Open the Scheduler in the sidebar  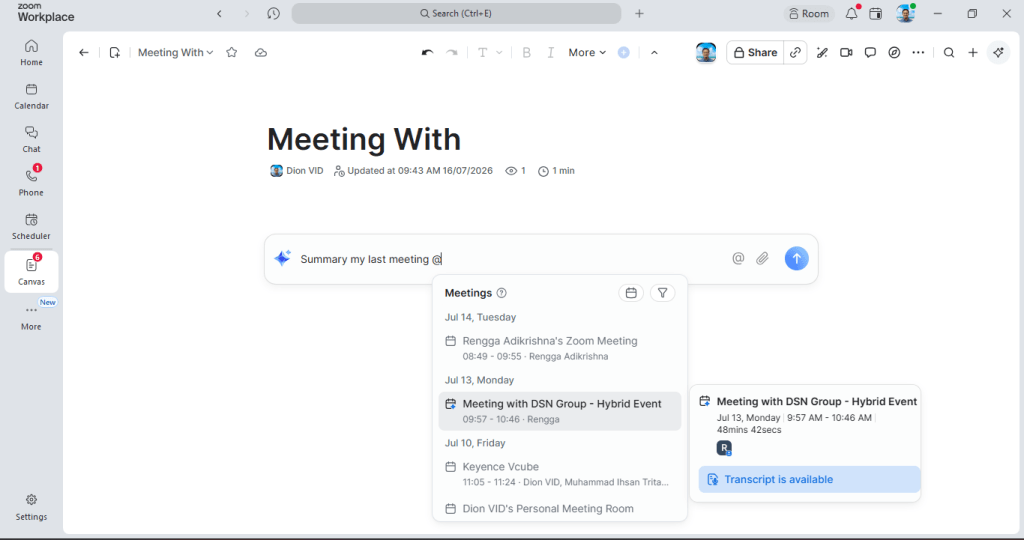pos(31,226)
